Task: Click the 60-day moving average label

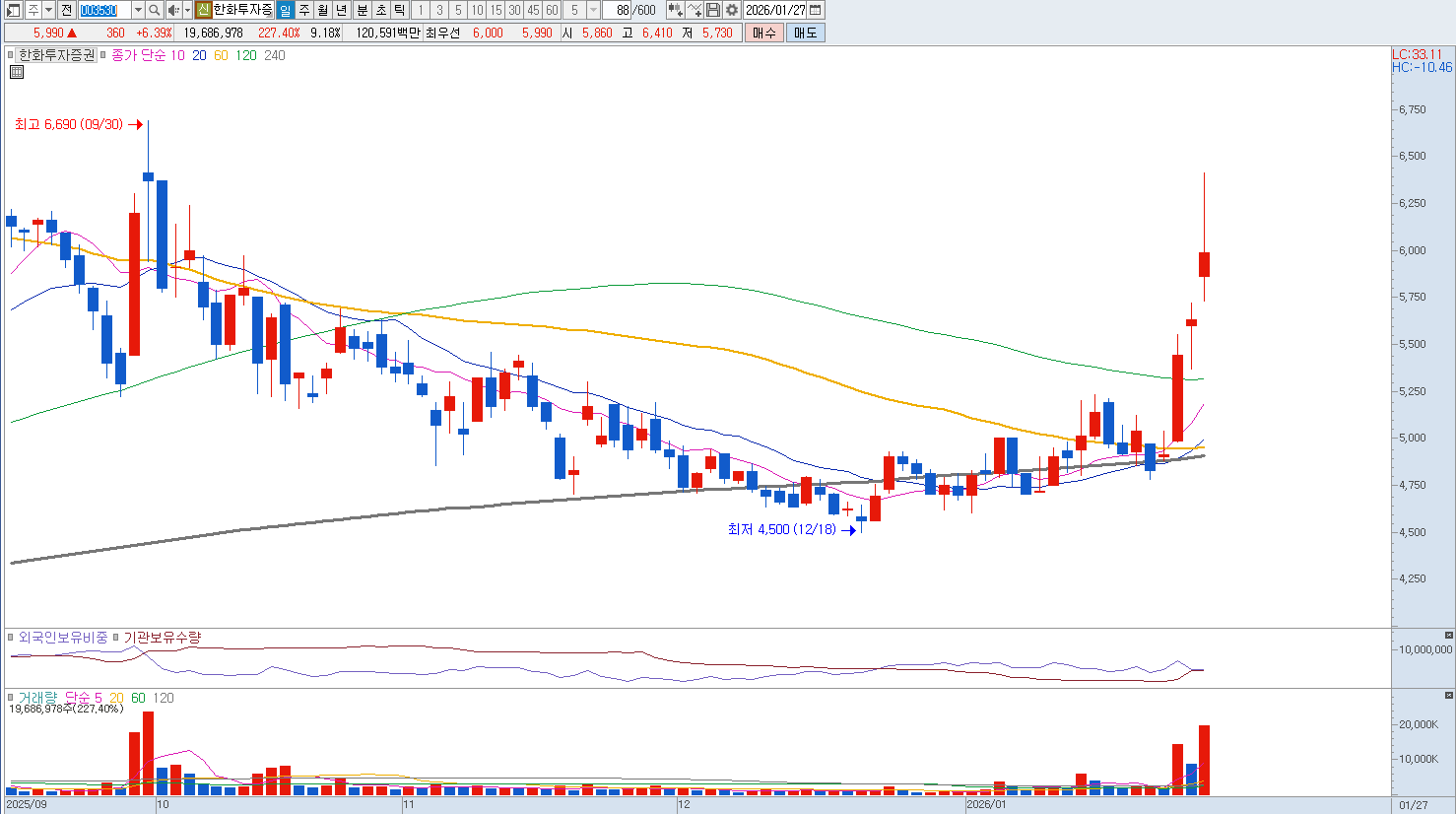Action: [x=221, y=55]
